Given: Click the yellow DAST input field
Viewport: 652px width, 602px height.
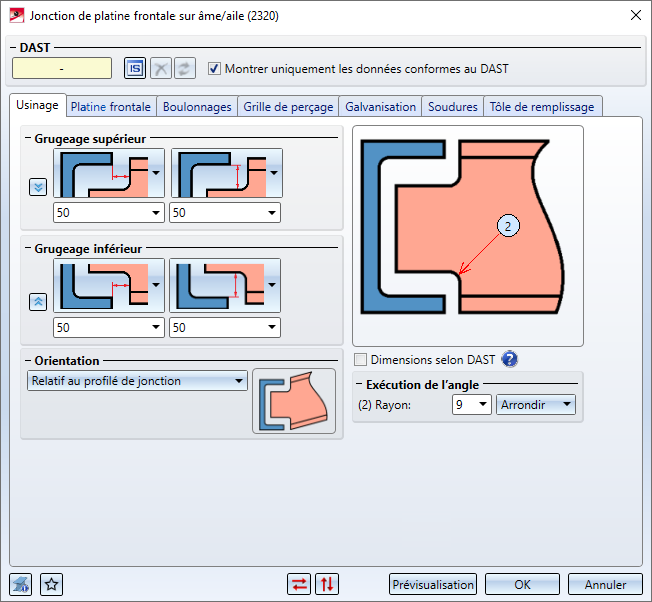Looking at the screenshot, I should (x=62, y=68).
